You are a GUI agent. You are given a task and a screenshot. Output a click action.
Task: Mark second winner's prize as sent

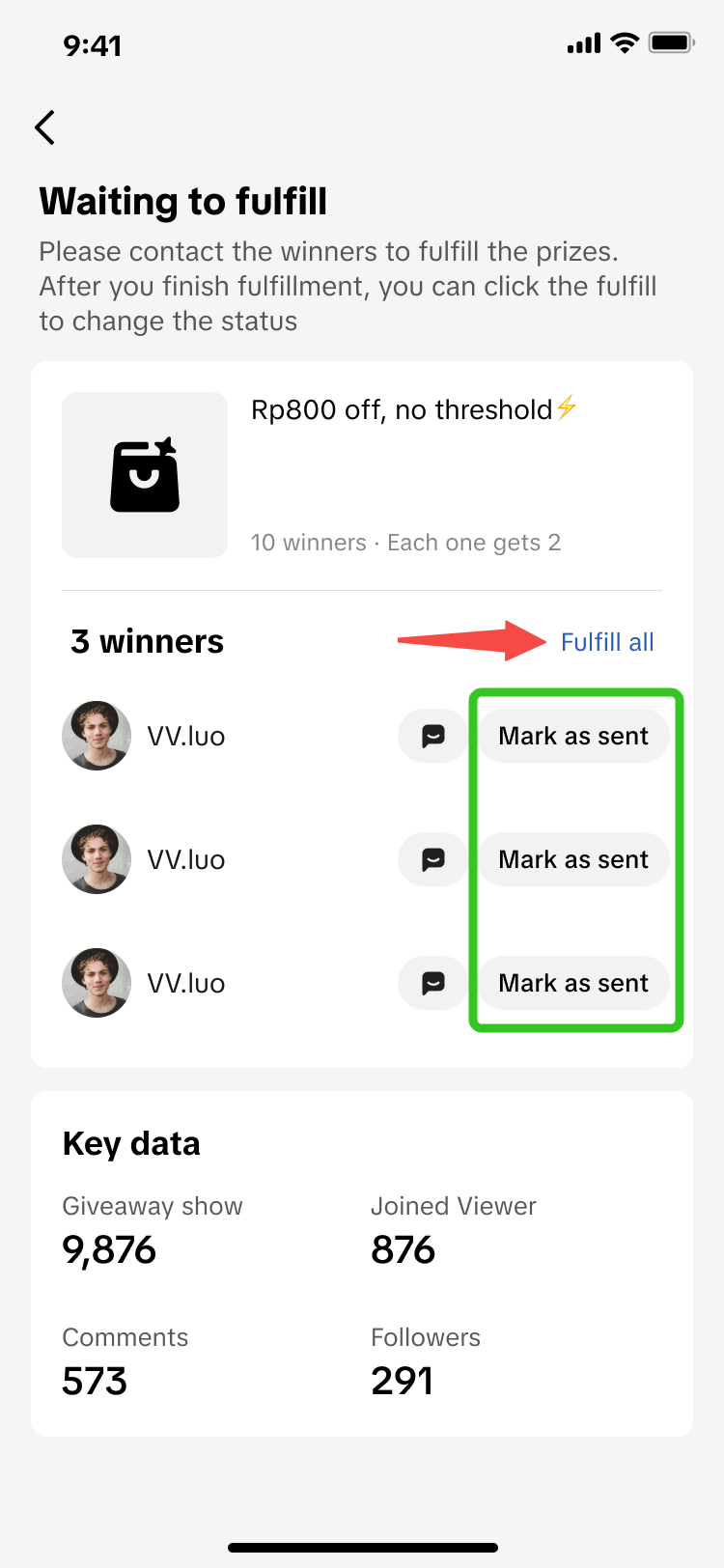[573, 859]
